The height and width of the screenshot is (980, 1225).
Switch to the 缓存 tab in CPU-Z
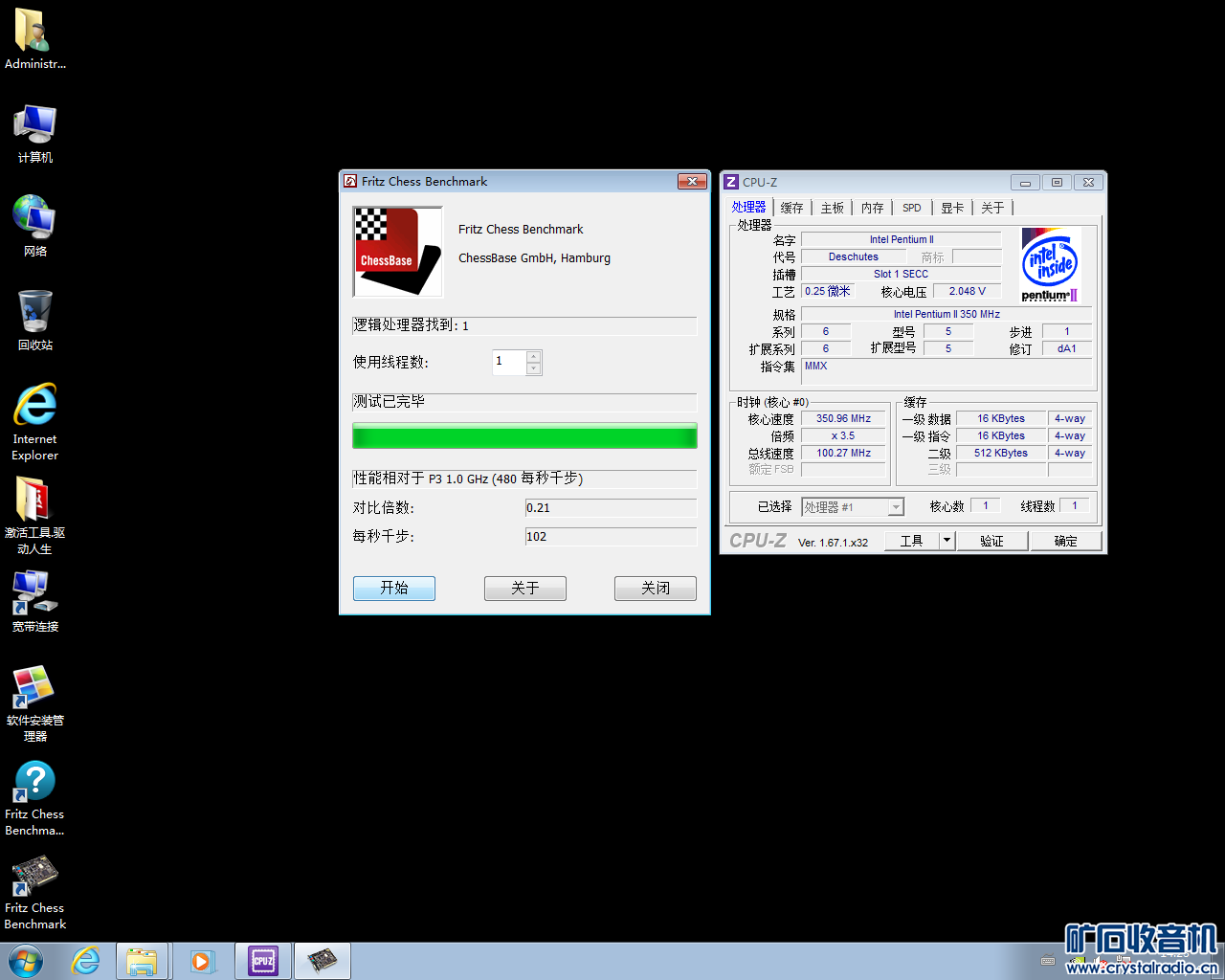click(x=791, y=208)
